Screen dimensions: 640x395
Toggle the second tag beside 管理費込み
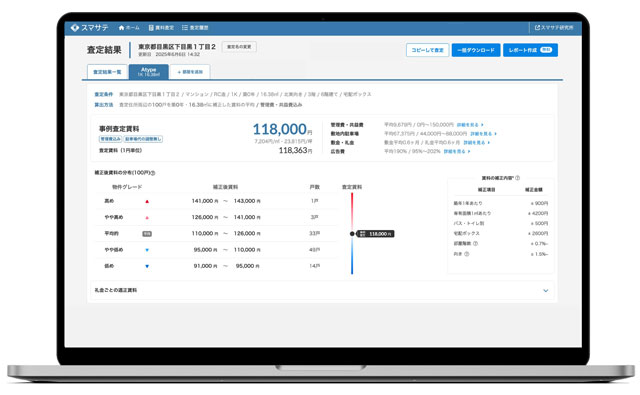(x=143, y=139)
